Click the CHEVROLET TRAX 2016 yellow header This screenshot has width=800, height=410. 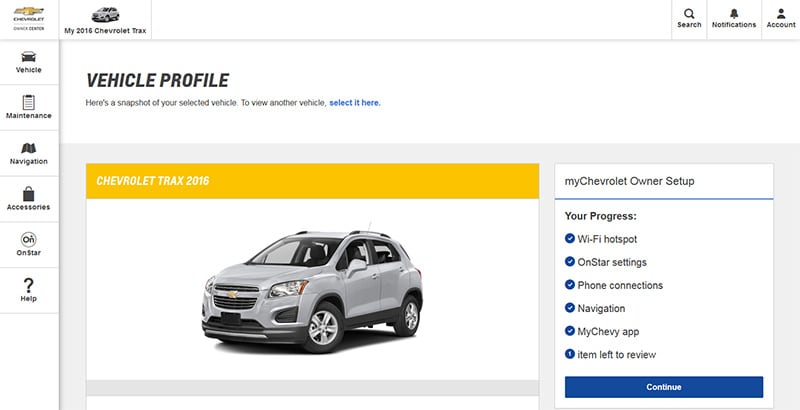312,181
